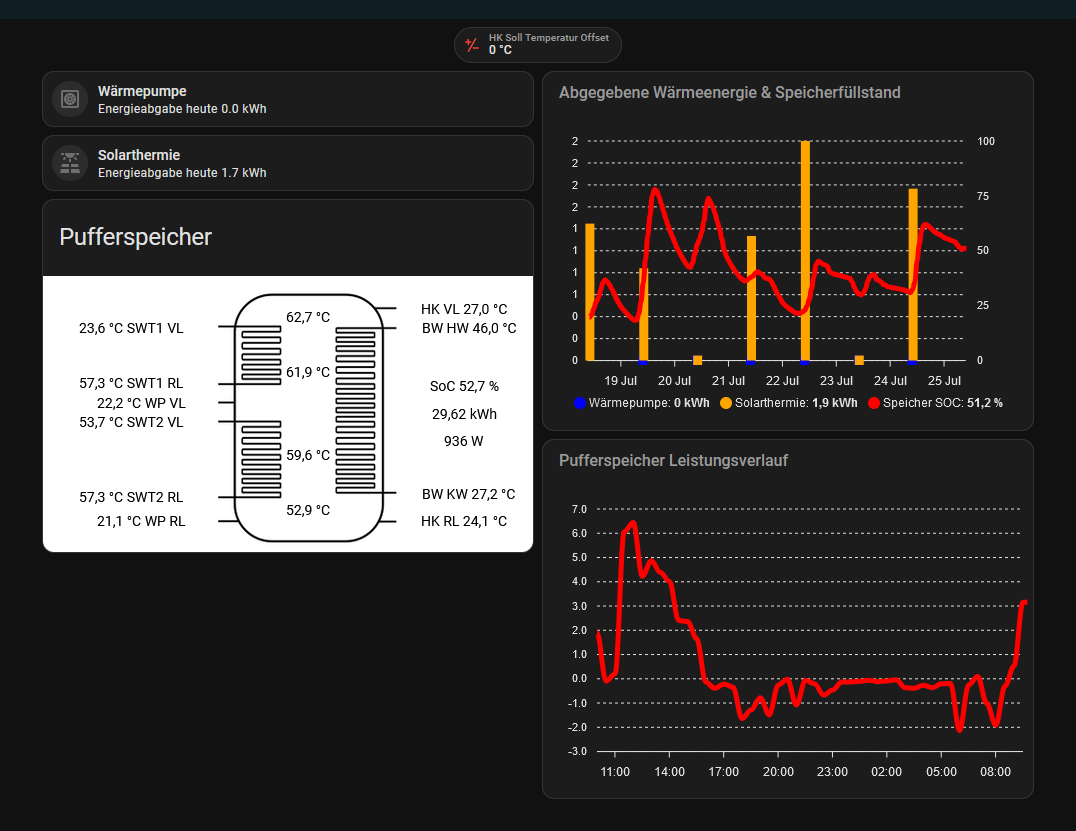Screen dimensions: 1076x831
Task: Click the Pufferspeicher Leistungsverlauf chart title
Action: 674,461
